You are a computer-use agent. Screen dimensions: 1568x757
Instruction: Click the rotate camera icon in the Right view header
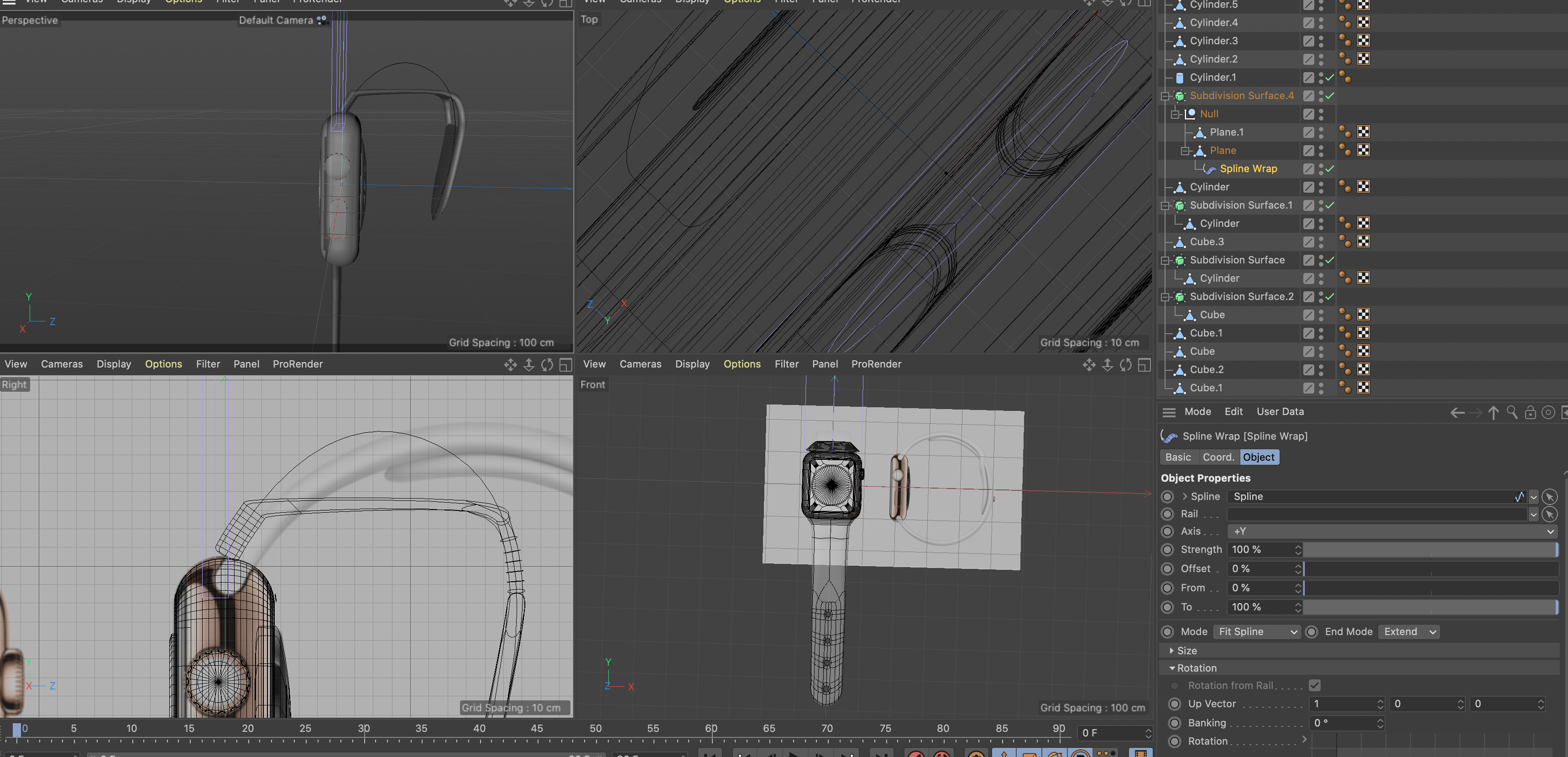coord(547,364)
